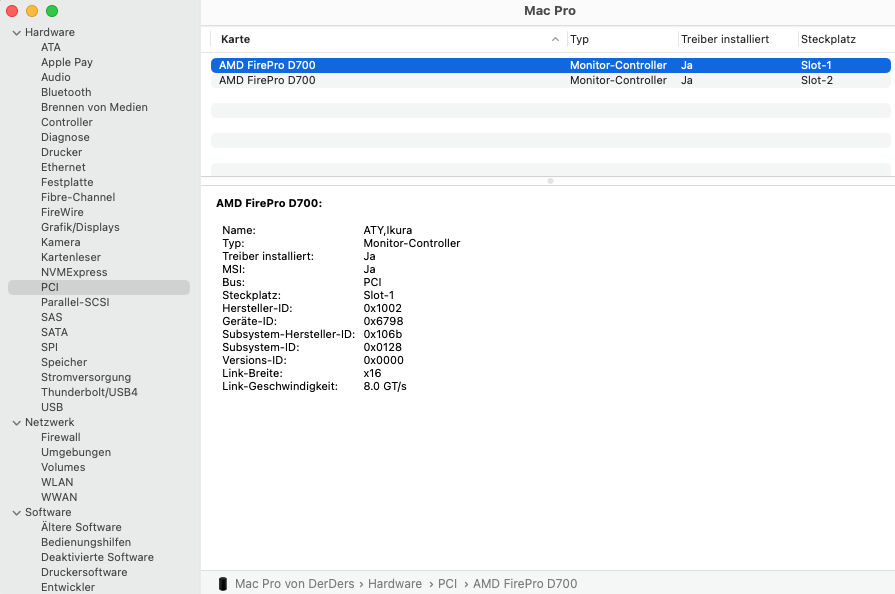Click Hardware in the path bar
This screenshot has height=594, width=895.
[x=395, y=584]
